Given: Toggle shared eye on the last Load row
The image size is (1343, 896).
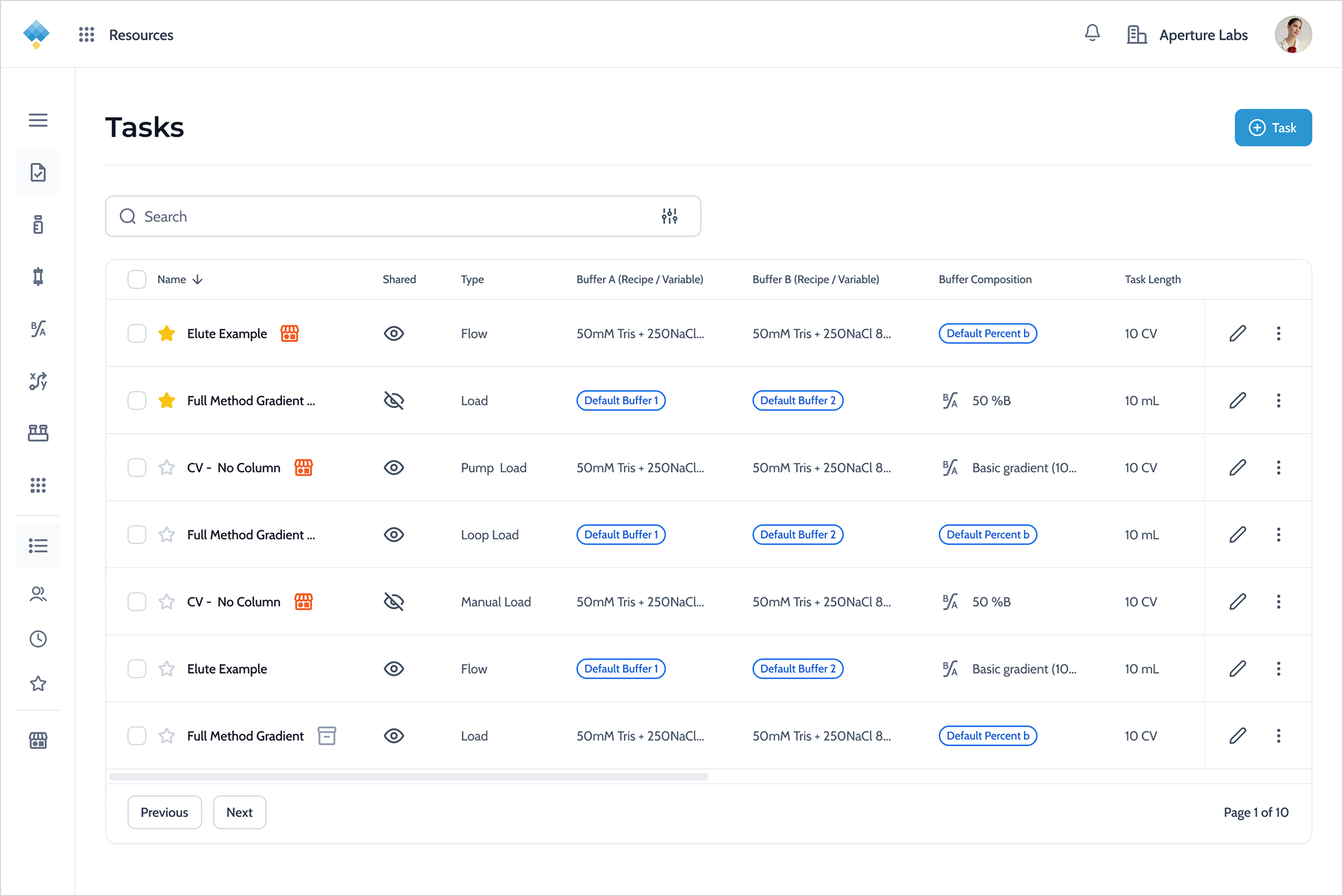Looking at the screenshot, I should [x=394, y=736].
